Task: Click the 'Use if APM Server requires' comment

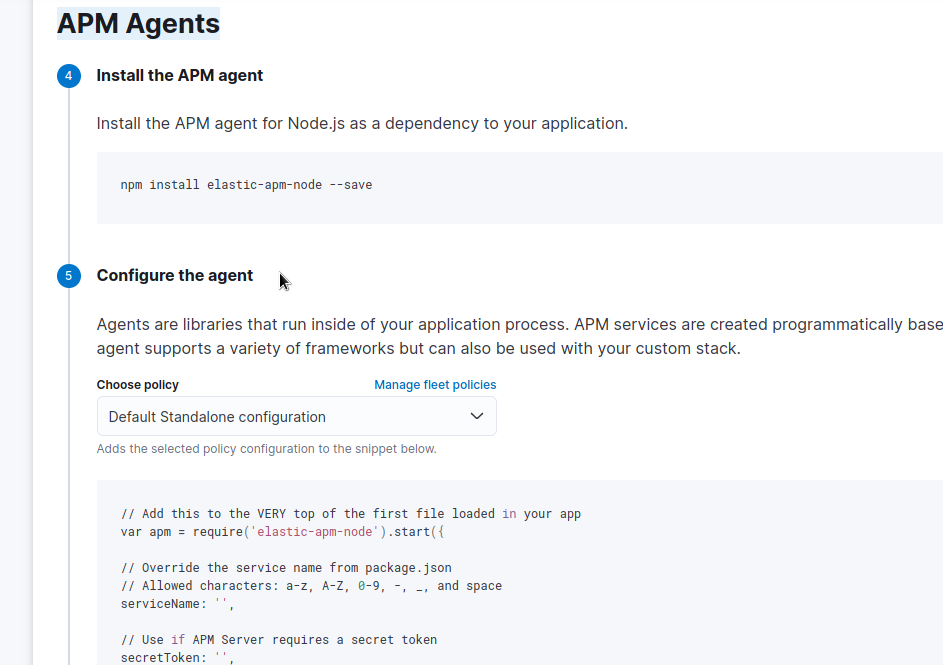Action: tap(279, 640)
